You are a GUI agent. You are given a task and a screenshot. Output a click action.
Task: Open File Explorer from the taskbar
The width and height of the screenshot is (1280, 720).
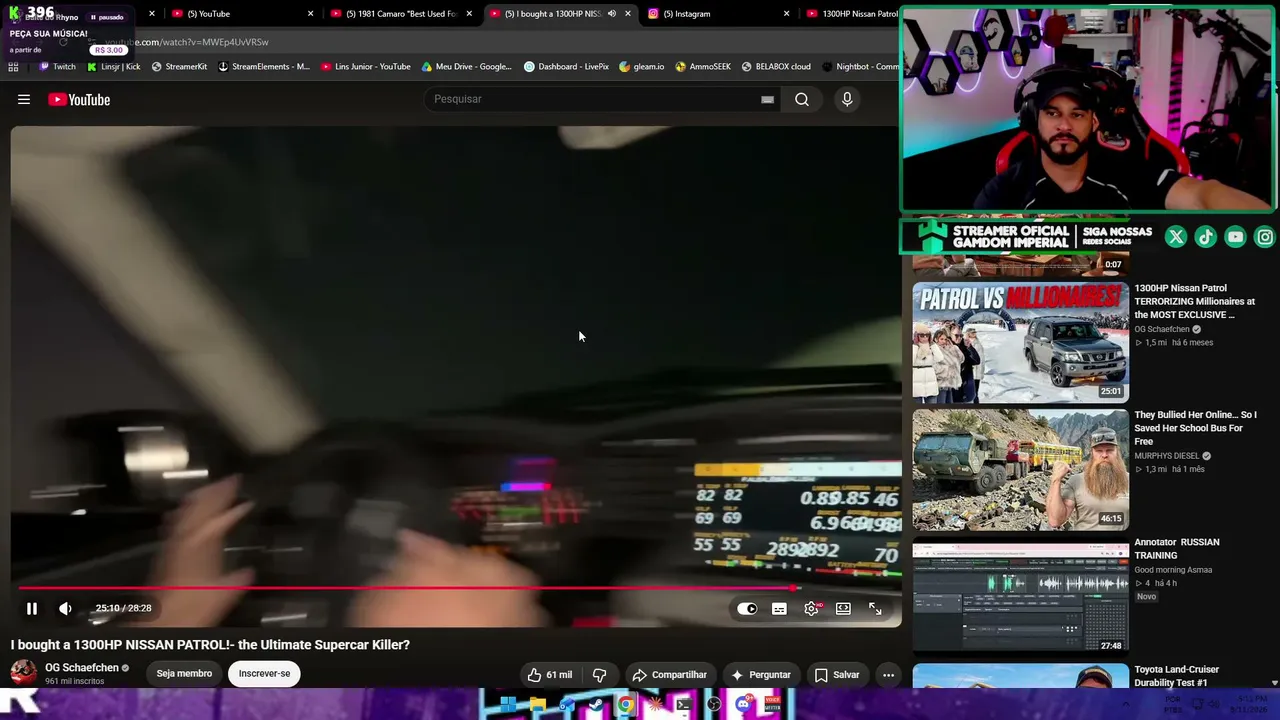coord(537,704)
